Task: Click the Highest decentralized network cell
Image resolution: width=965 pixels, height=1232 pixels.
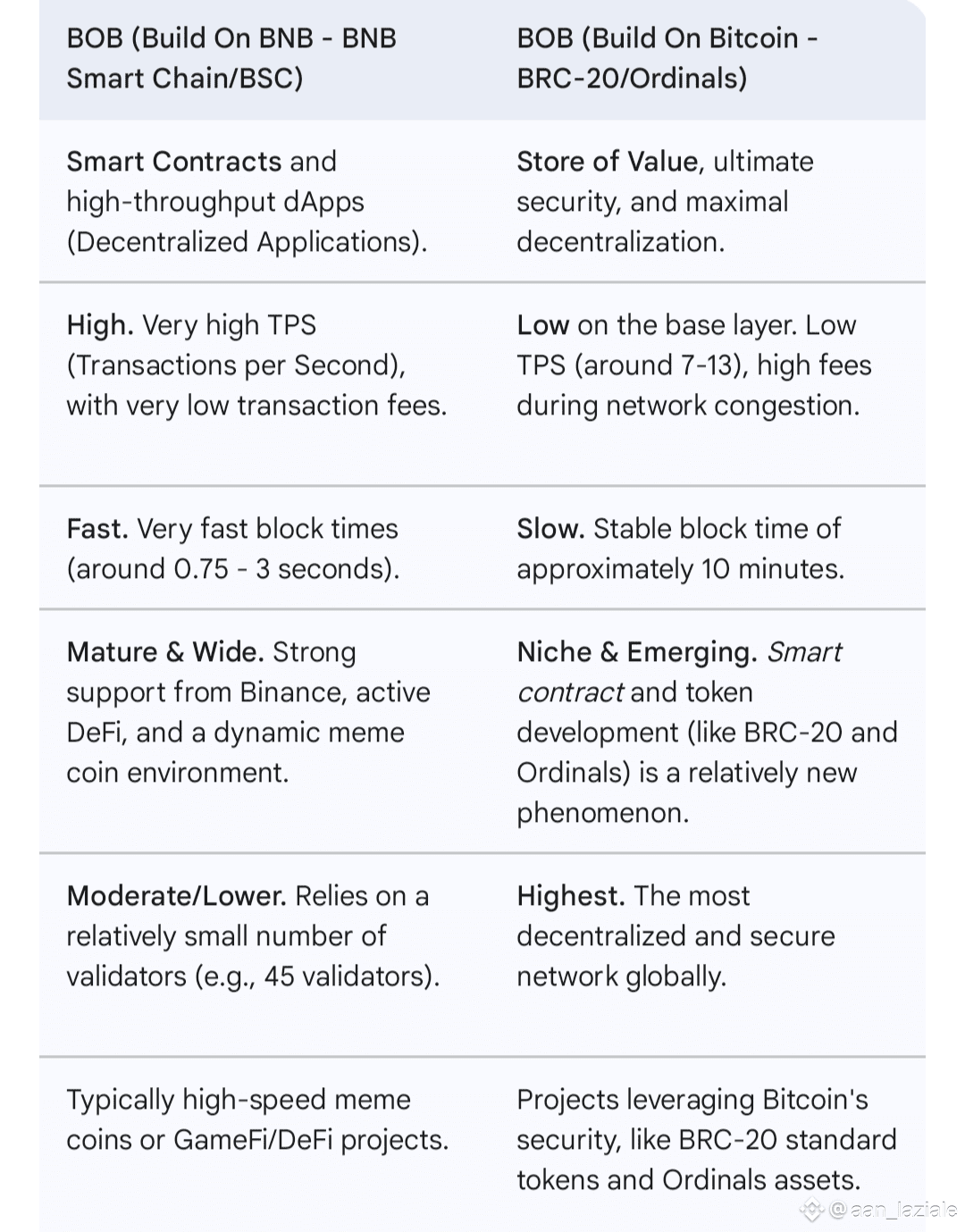Action: point(675,935)
